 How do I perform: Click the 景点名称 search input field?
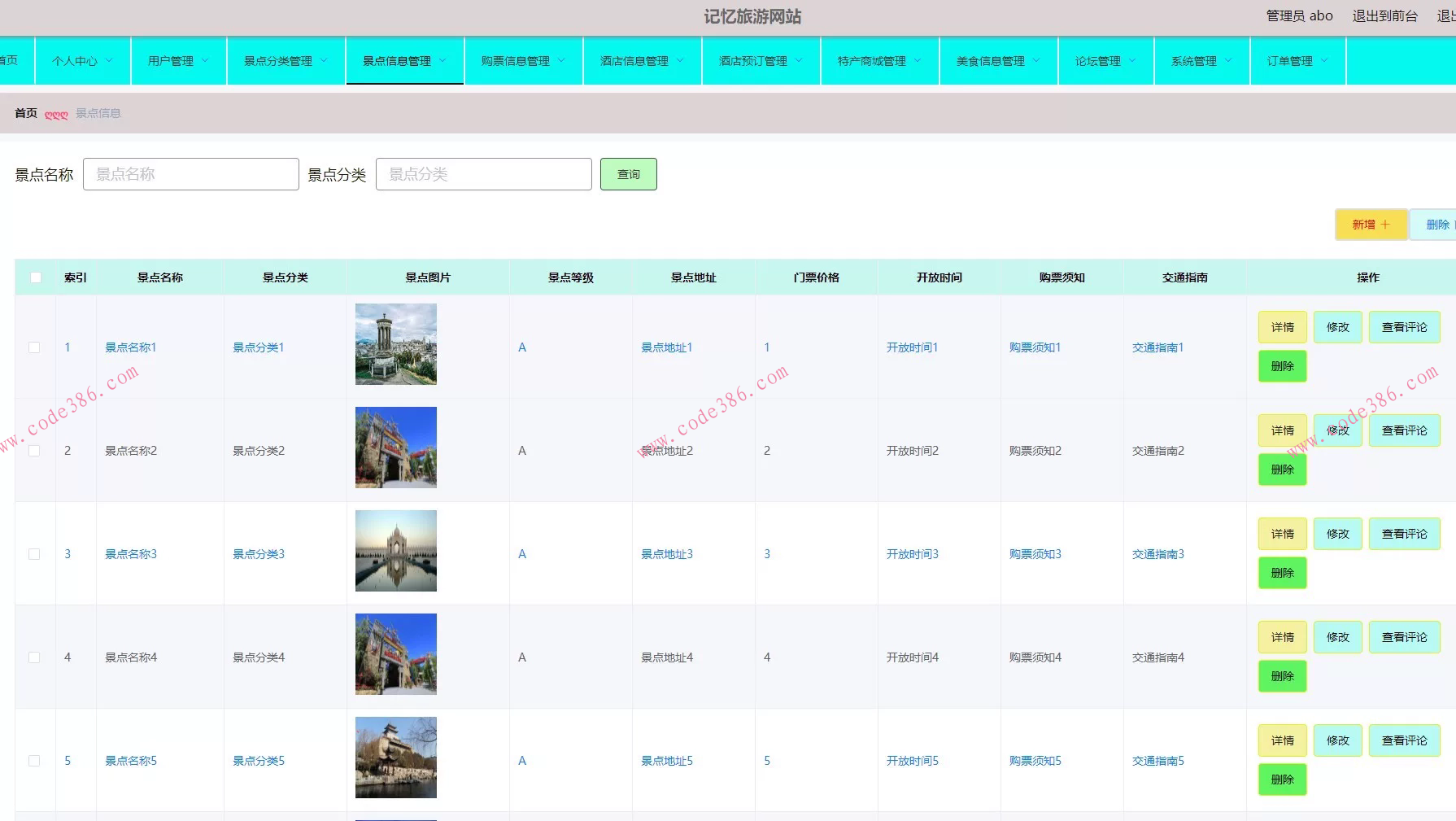[x=191, y=174]
